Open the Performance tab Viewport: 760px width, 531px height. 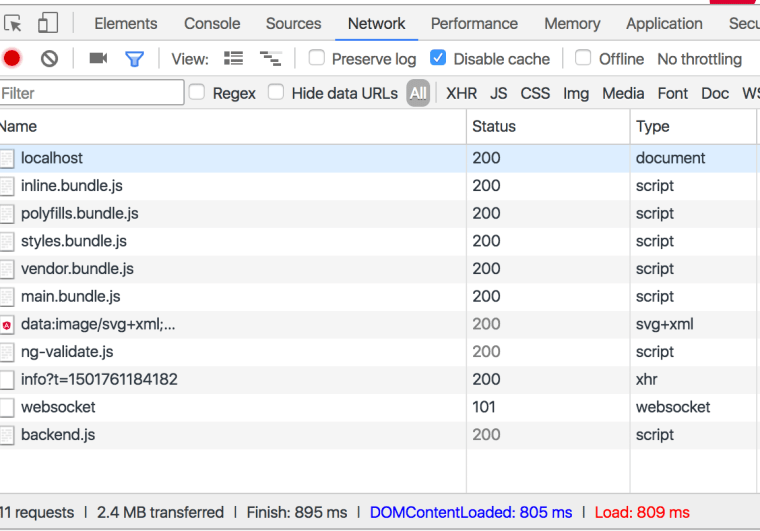[474, 23]
